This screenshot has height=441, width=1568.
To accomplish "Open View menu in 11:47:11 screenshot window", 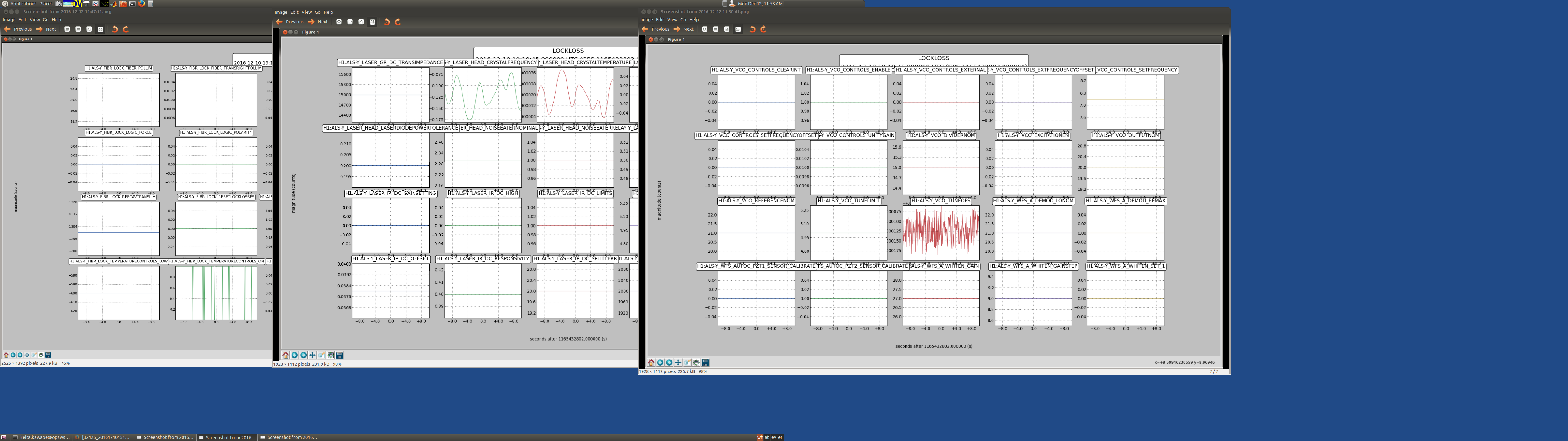I will point(35,20).
